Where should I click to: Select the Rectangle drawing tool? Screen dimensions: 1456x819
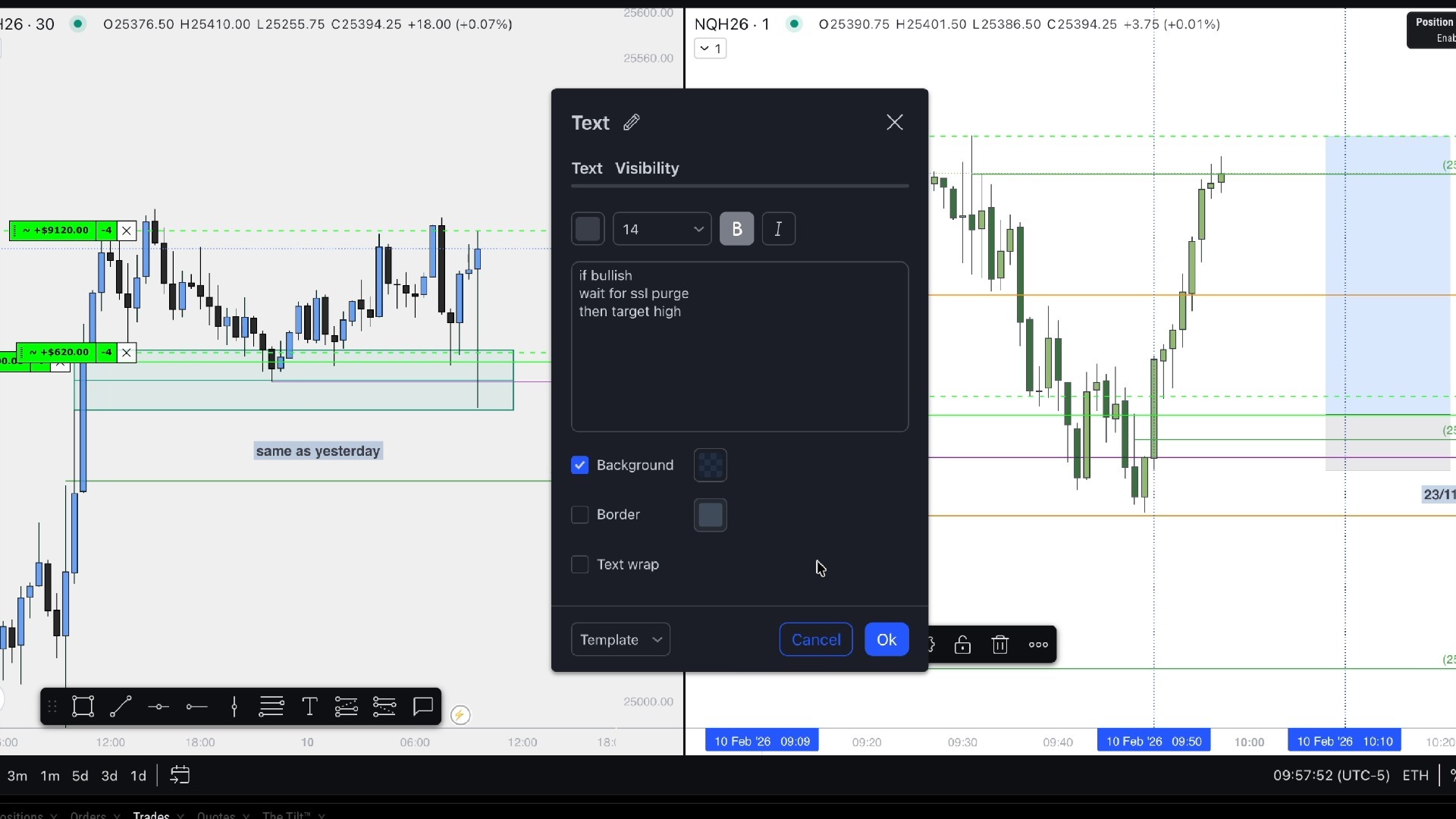click(83, 707)
